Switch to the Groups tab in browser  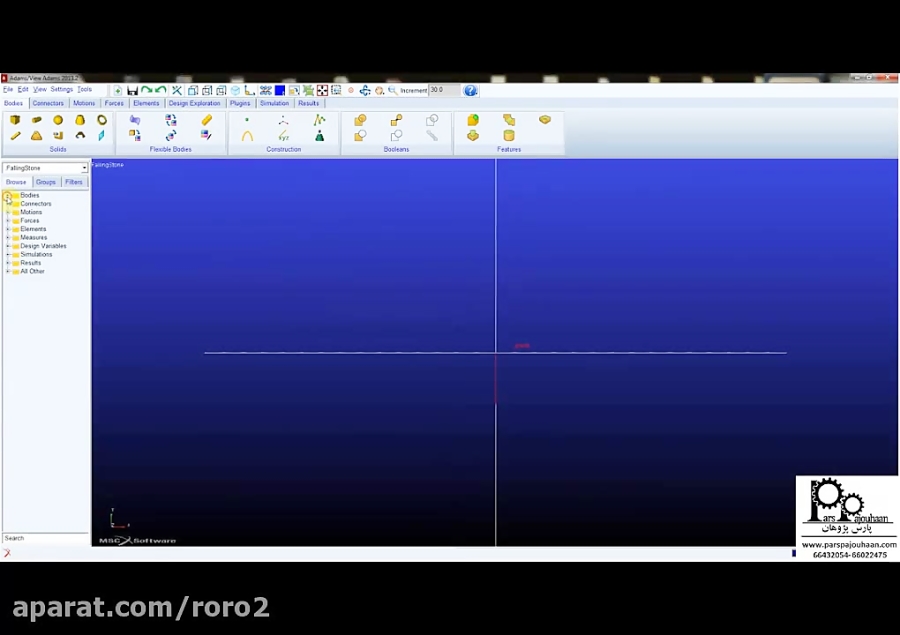[x=45, y=182]
